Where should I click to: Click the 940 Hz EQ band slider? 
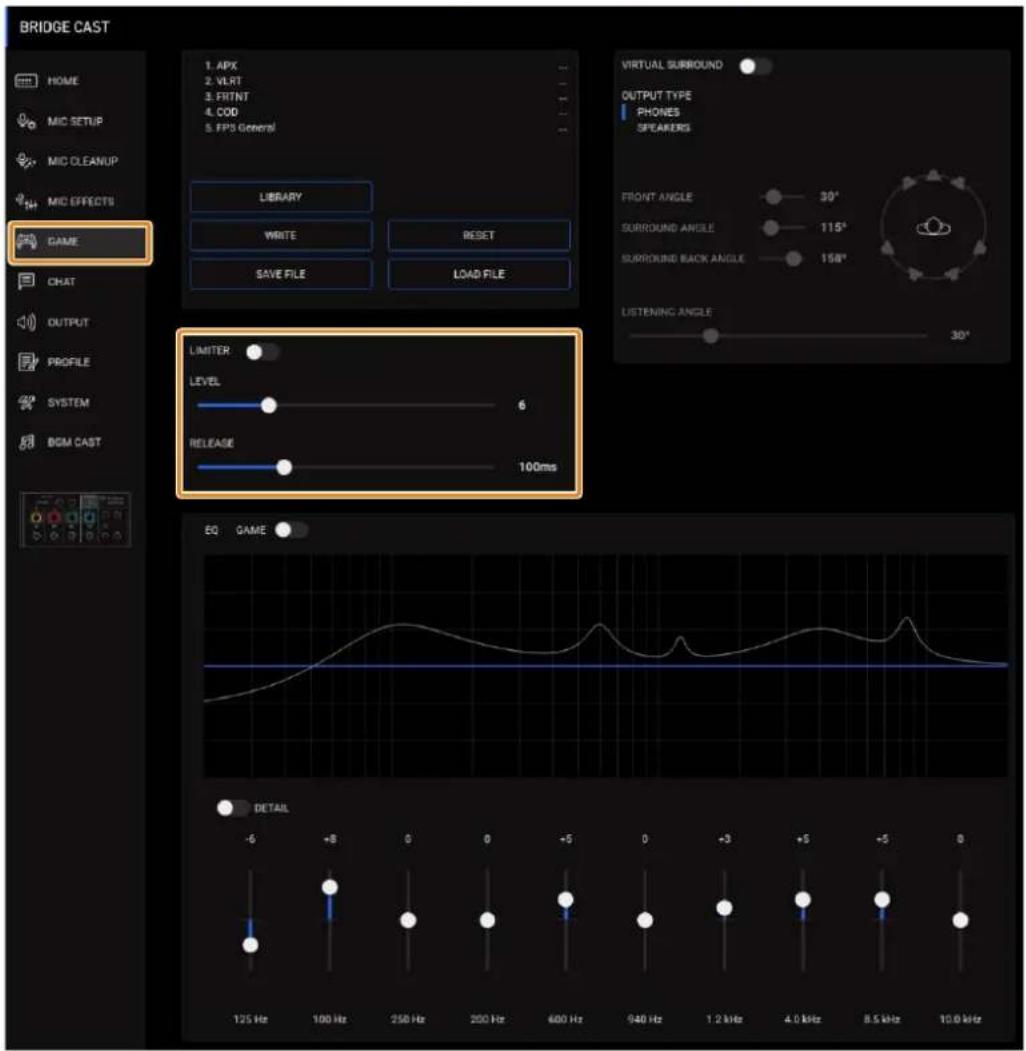645,920
